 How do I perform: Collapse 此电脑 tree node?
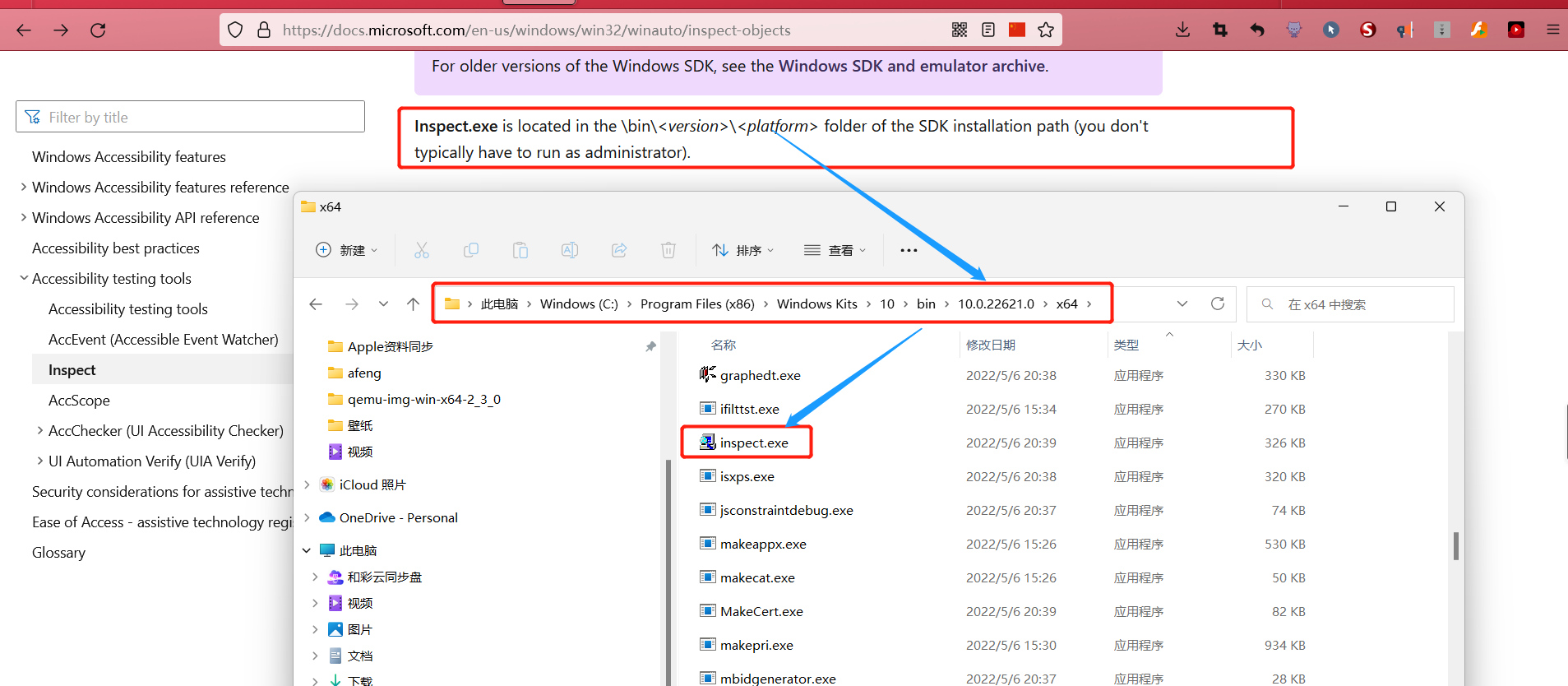tap(307, 550)
